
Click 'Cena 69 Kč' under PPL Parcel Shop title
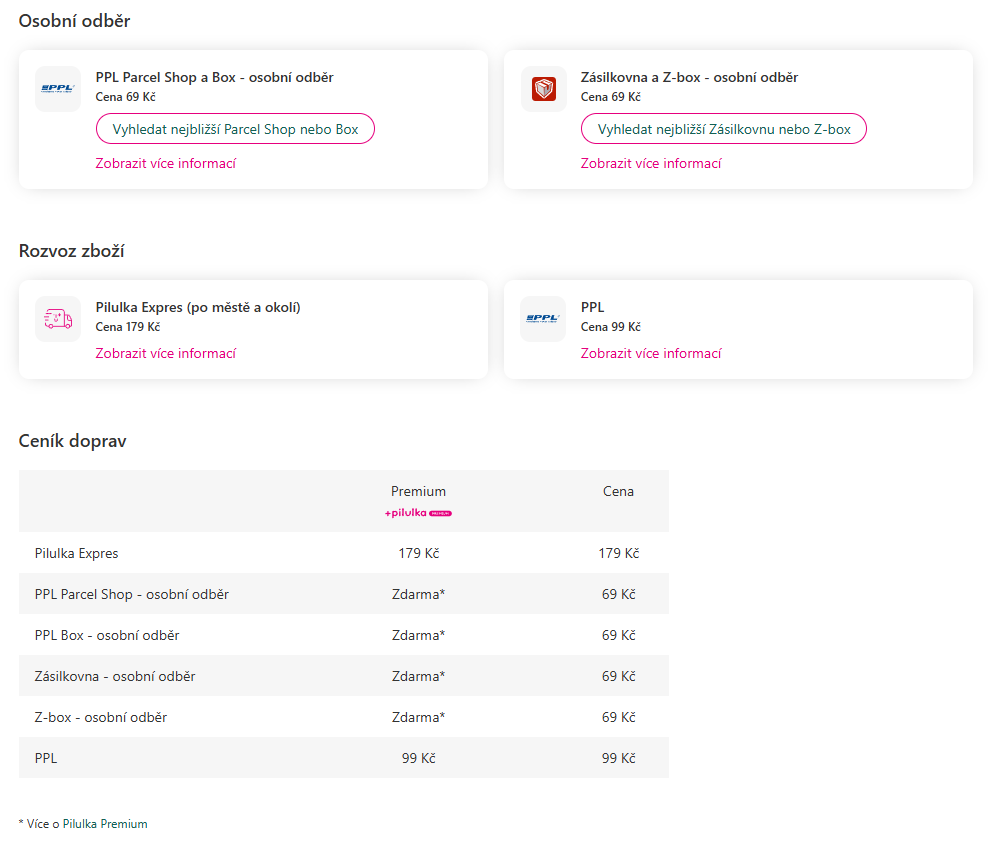[125, 97]
